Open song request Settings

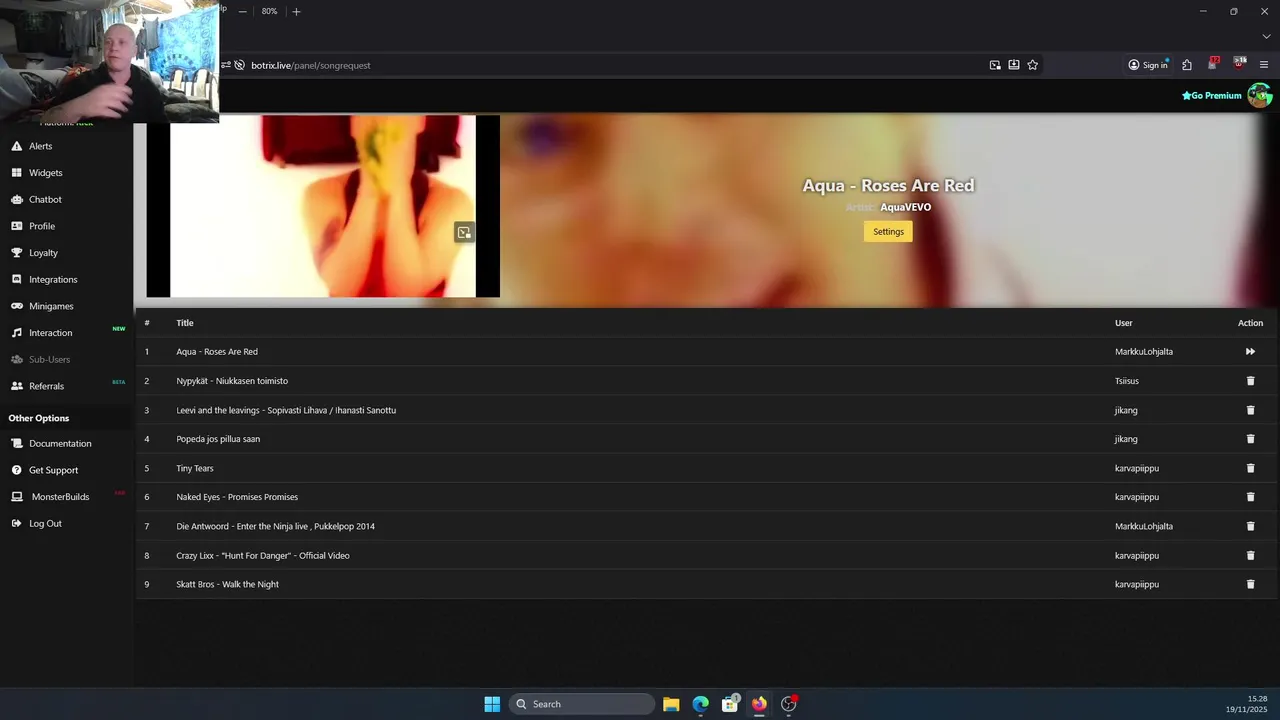click(x=888, y=231)
